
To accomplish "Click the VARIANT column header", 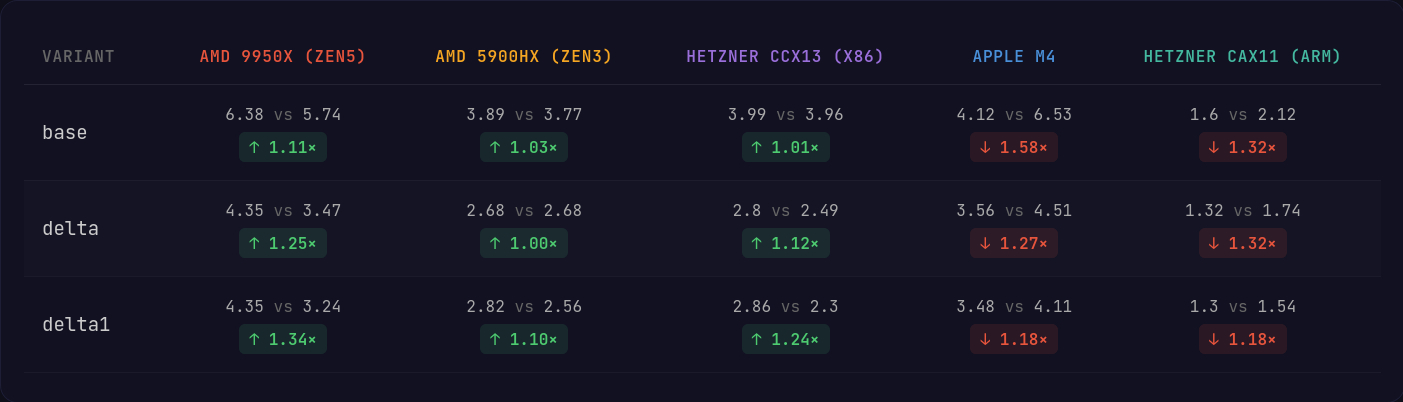I will (78, 56).
